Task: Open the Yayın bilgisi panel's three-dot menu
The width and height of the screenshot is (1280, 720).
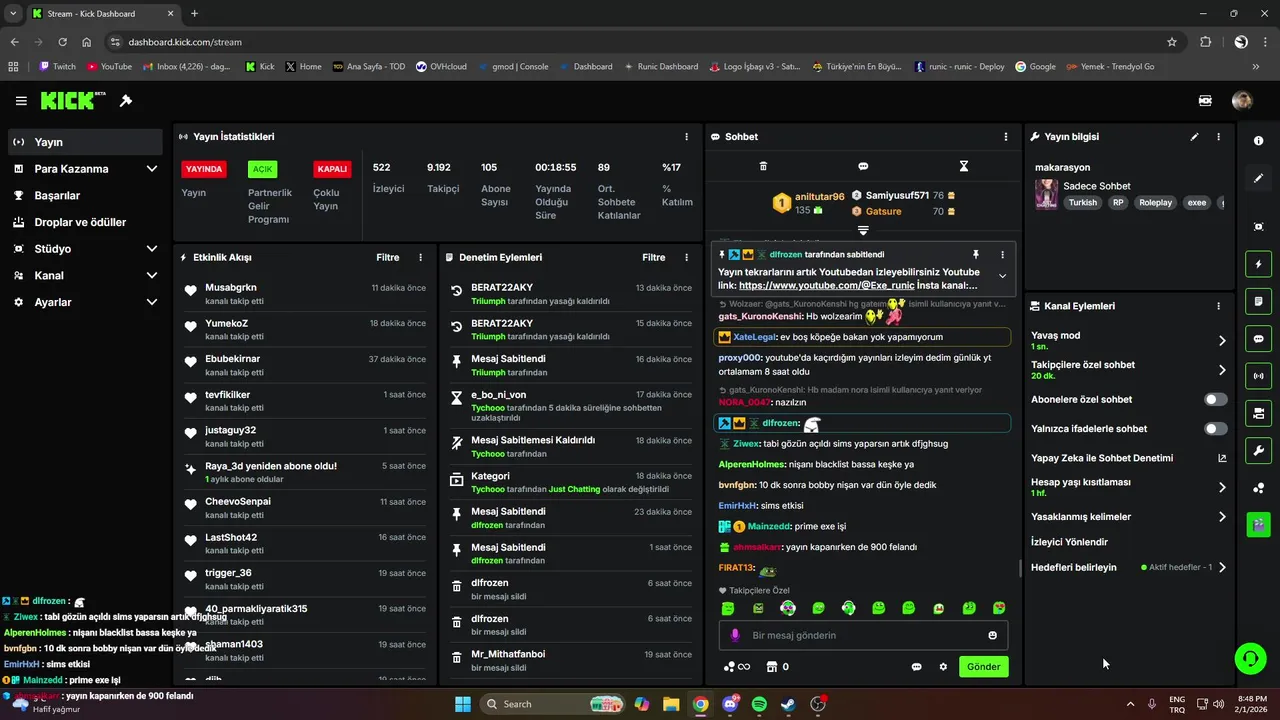Action: pyautogui.click(x=1218, y=137)
